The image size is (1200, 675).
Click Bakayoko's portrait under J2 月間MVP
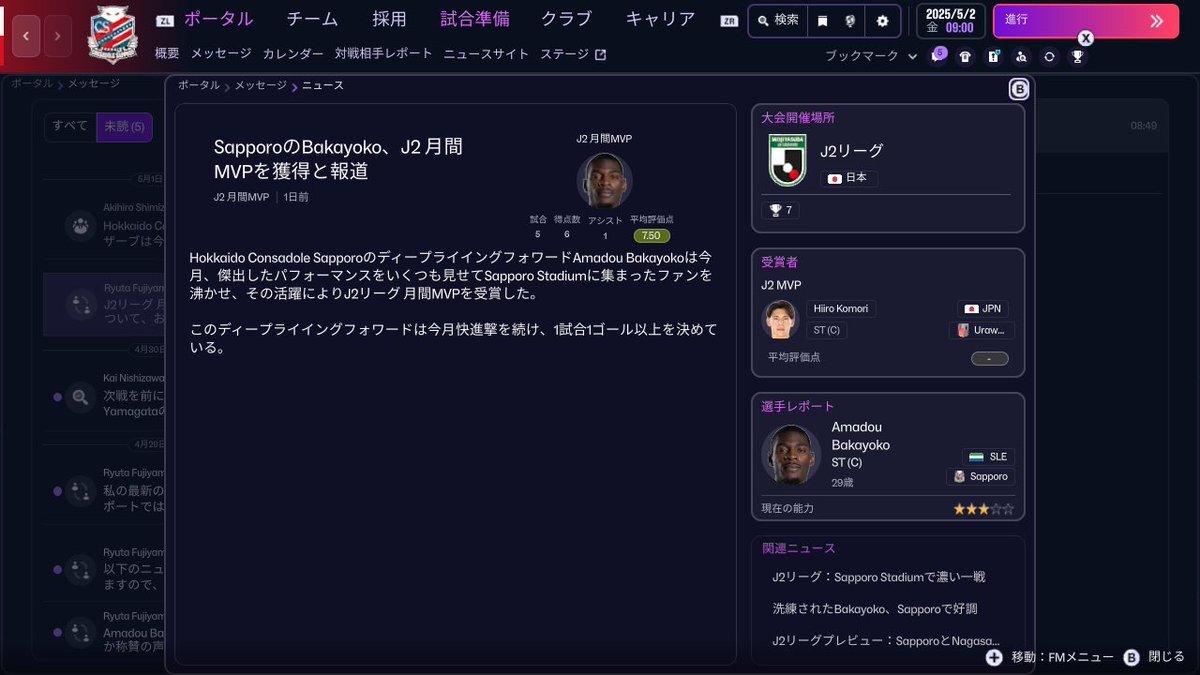(604, 180)
